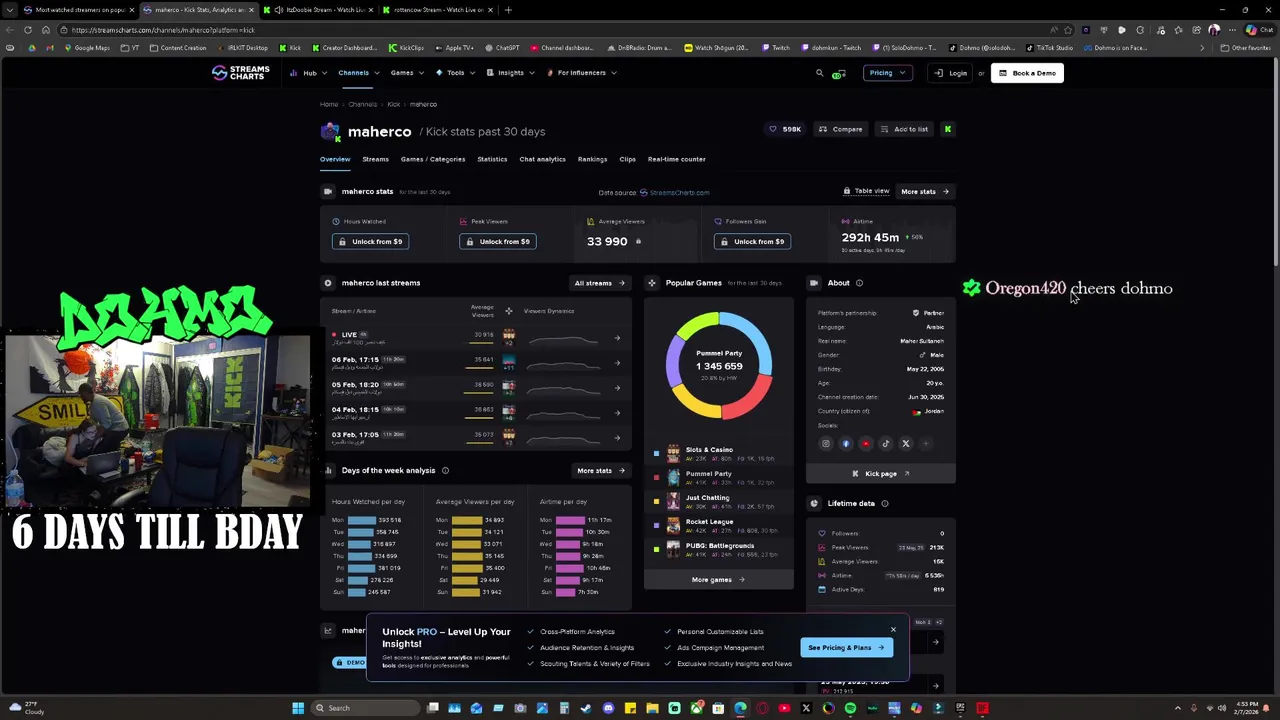Open arrow for the 04 Feb, 18:15 stream
Viewport: 1280px width, 720px height.
pos(617,413)
